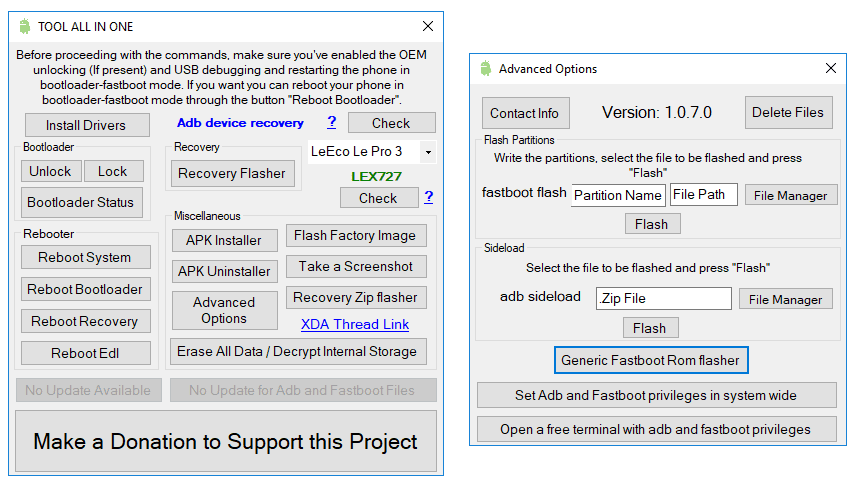Close the Advanced Options window
This screenshot has height=485, width=856.
point(830,68)
